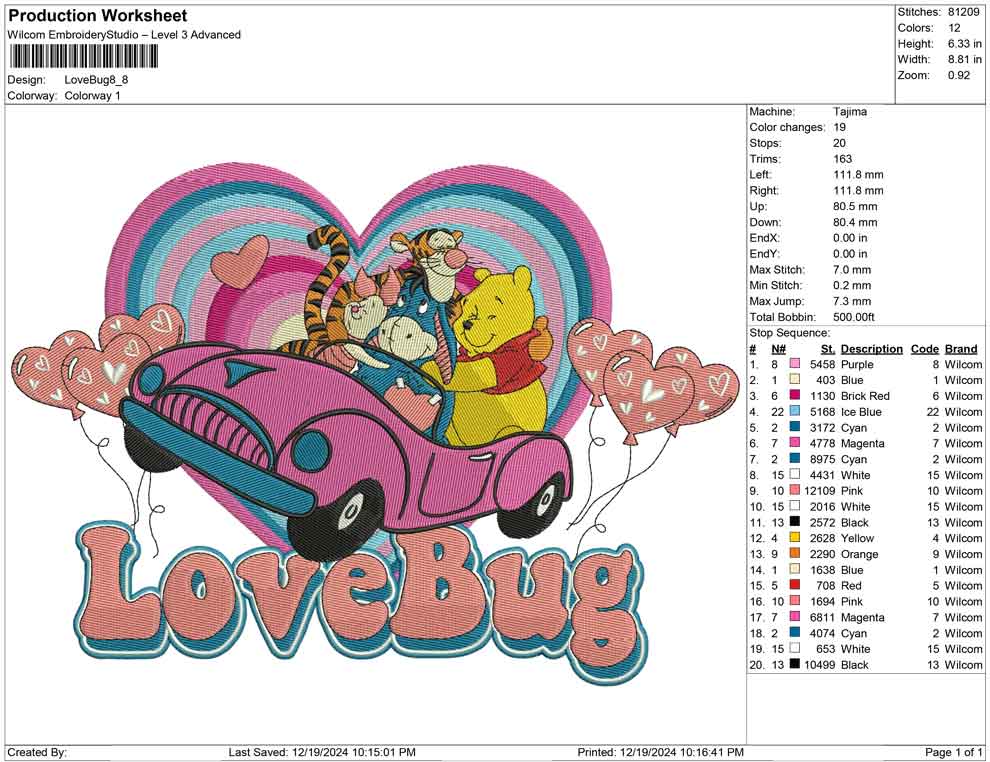The image size is (990, 762).
Task: Click the Width value 8.81 in
Action: coord(965,59)
